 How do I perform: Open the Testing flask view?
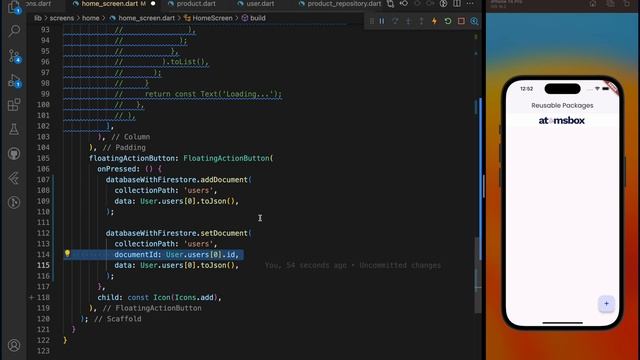pyautogui.click(x=14, y=129)
